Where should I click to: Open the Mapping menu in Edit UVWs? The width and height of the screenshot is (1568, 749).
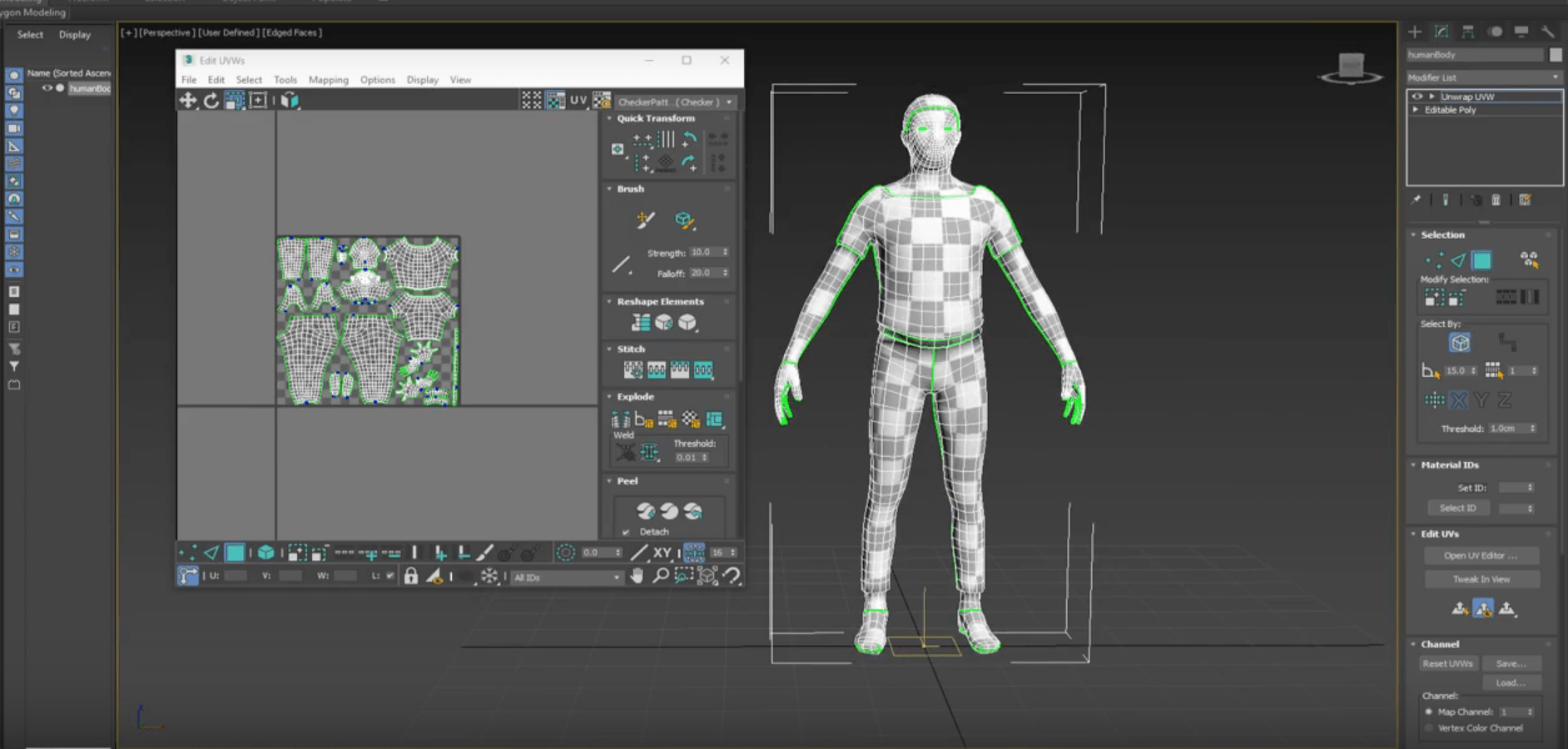click(328, 80)
